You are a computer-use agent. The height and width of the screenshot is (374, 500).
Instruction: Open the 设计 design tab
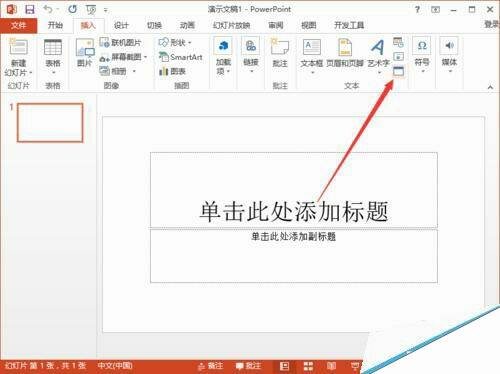(121, 25)
